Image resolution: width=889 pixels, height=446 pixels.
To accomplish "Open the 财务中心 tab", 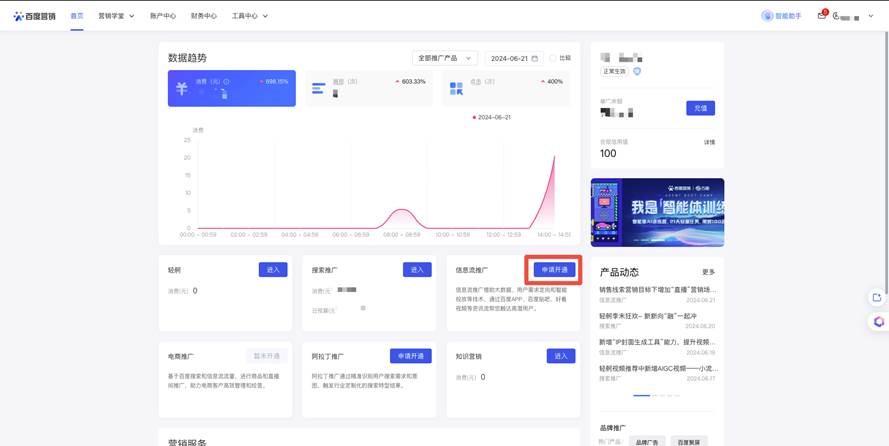I will pyautogui.click(x=203, y=16).
